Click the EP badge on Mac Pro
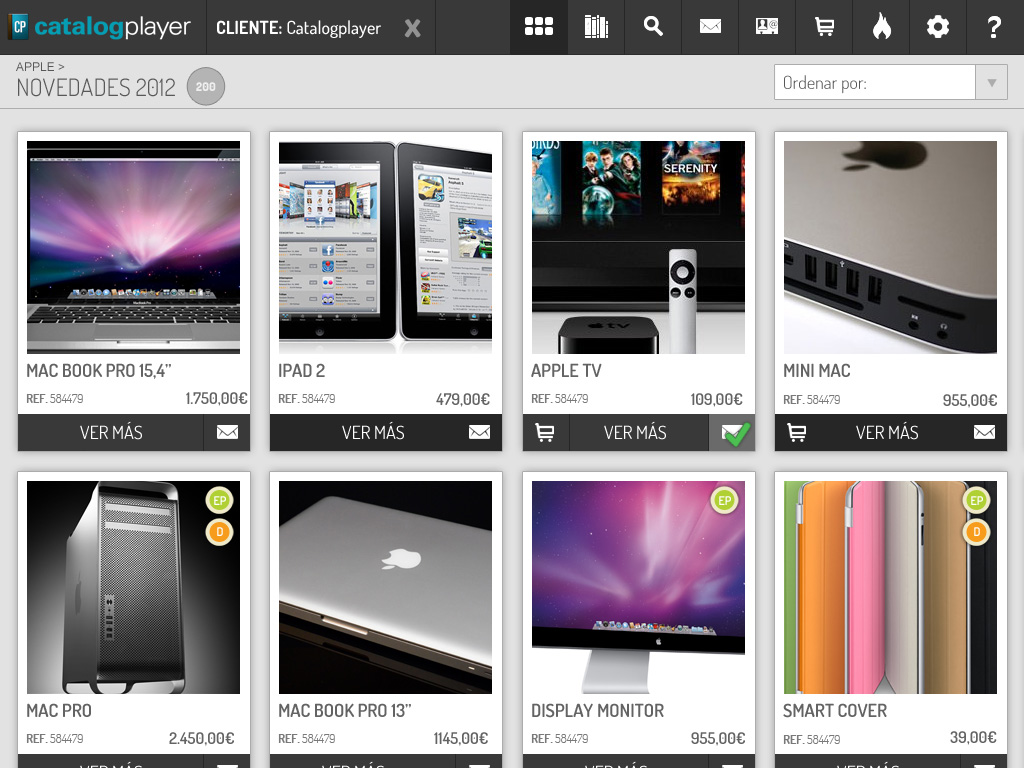This screenshot has height=768, width=1024. [x=219, y=501]
